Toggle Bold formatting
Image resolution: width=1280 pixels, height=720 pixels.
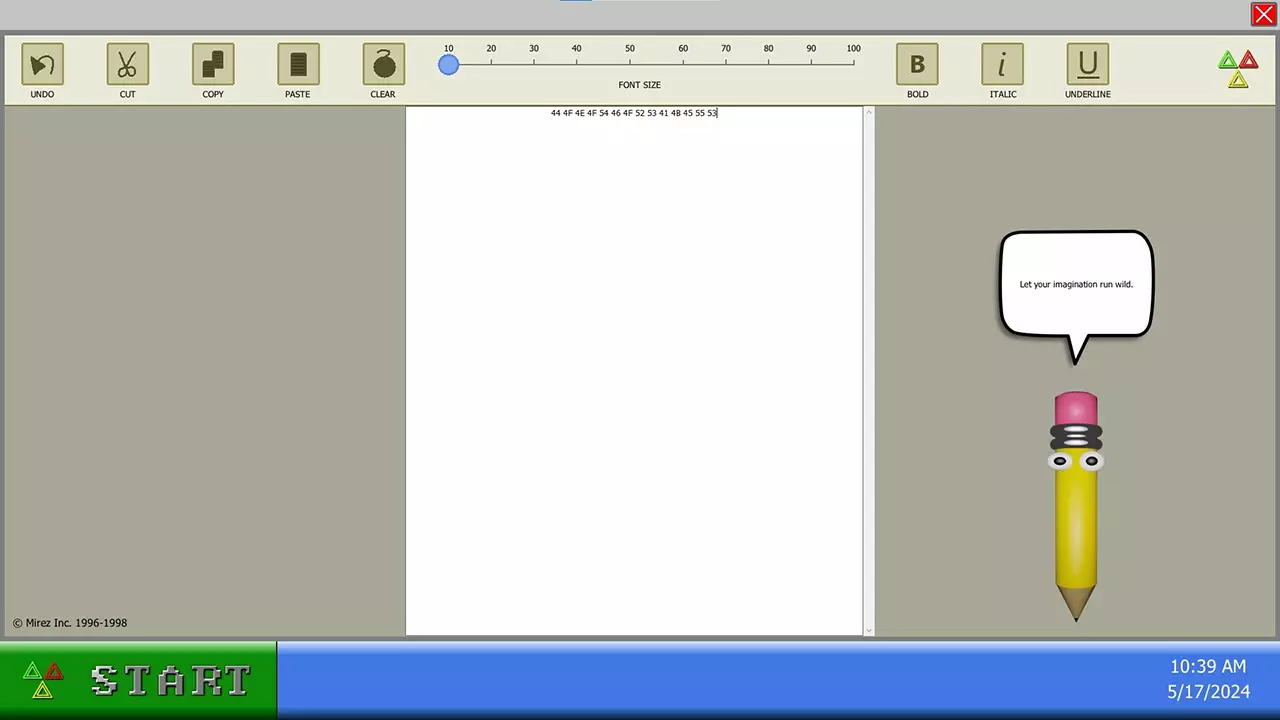(917, 65)
